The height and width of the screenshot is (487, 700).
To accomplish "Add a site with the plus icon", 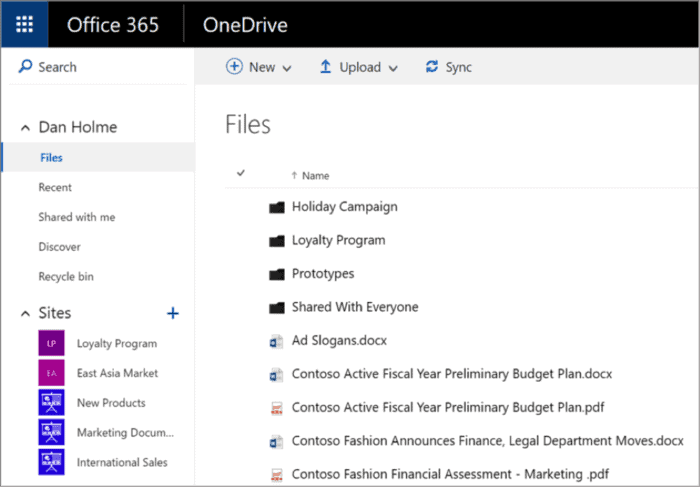I will [x=173, y=313].
